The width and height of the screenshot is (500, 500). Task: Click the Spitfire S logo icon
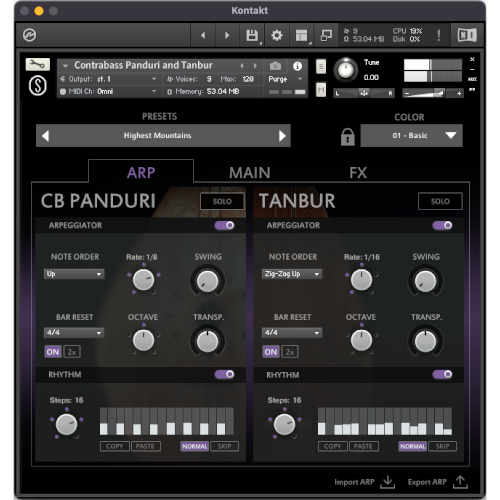(38, 86)
